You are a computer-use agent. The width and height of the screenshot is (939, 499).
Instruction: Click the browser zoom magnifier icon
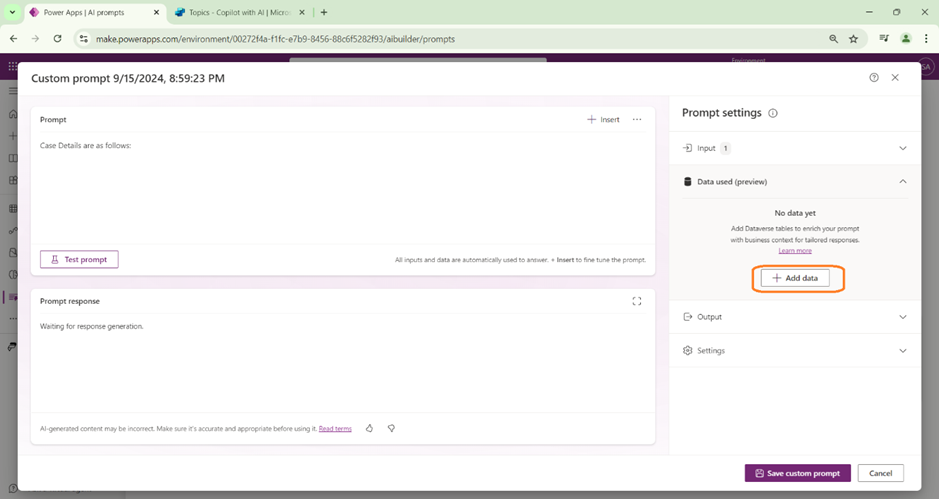(833, 38)
